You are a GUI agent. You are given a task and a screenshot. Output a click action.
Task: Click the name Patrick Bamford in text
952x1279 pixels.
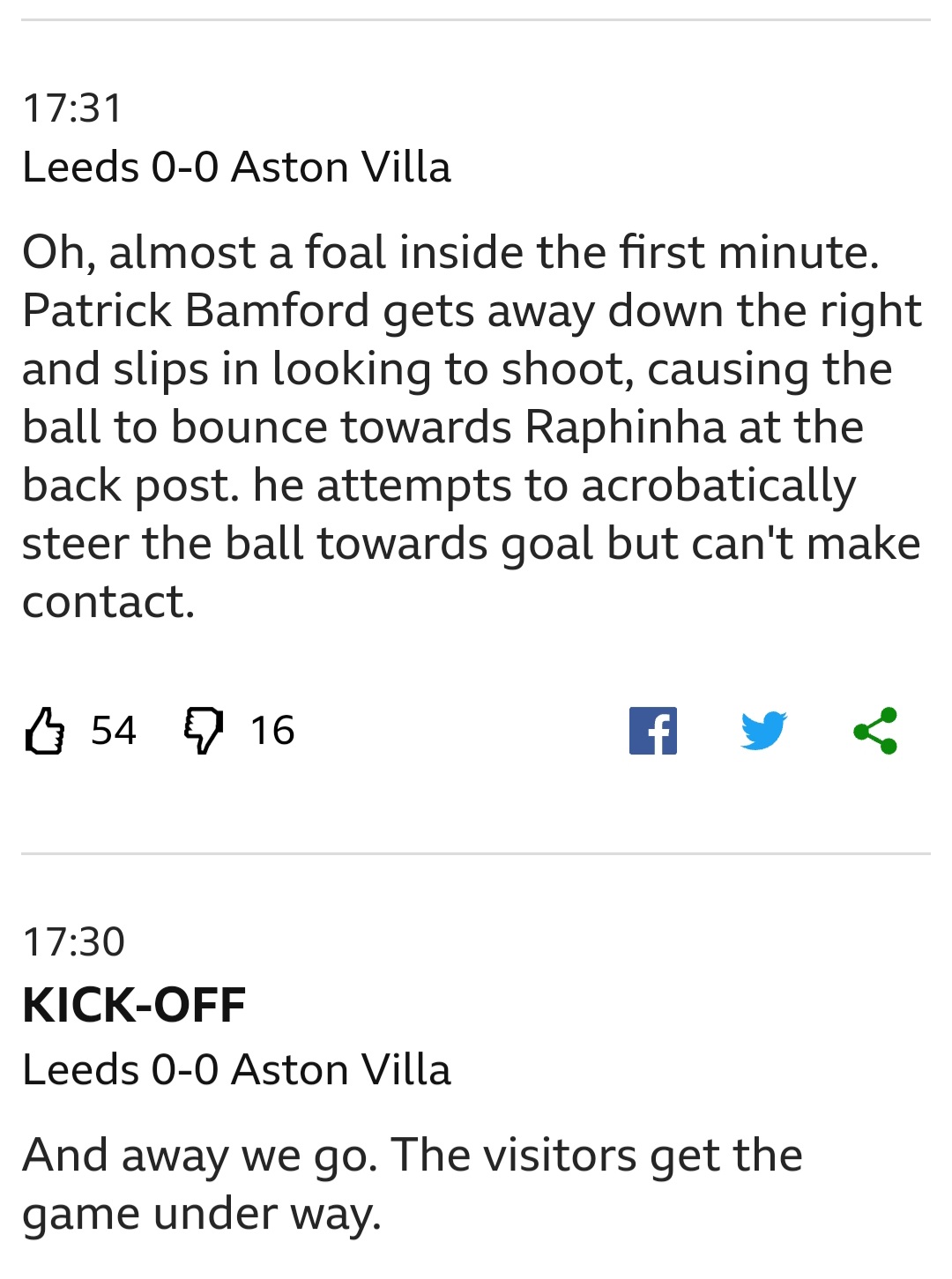[196, 310]
